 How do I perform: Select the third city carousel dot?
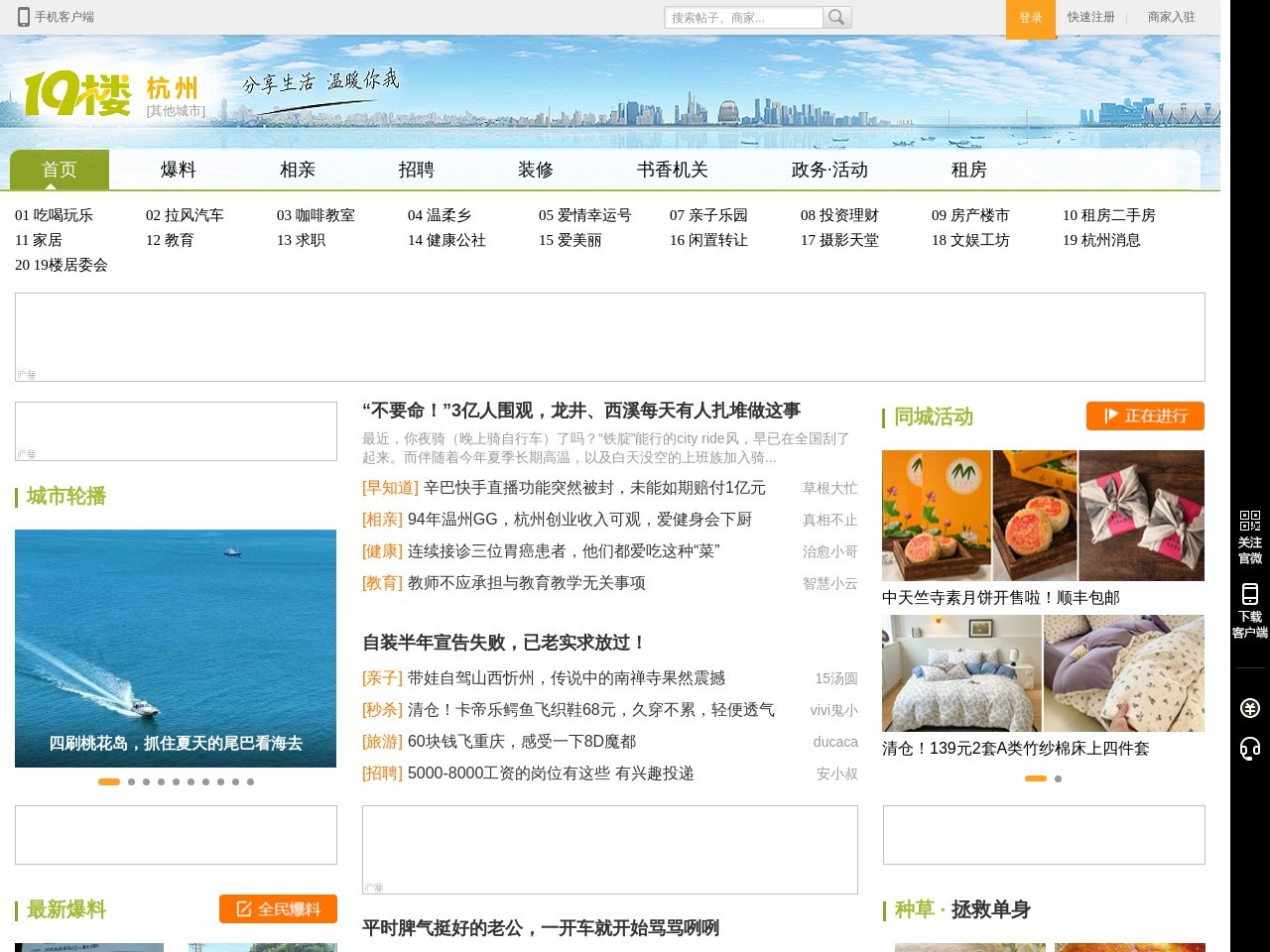146,781
